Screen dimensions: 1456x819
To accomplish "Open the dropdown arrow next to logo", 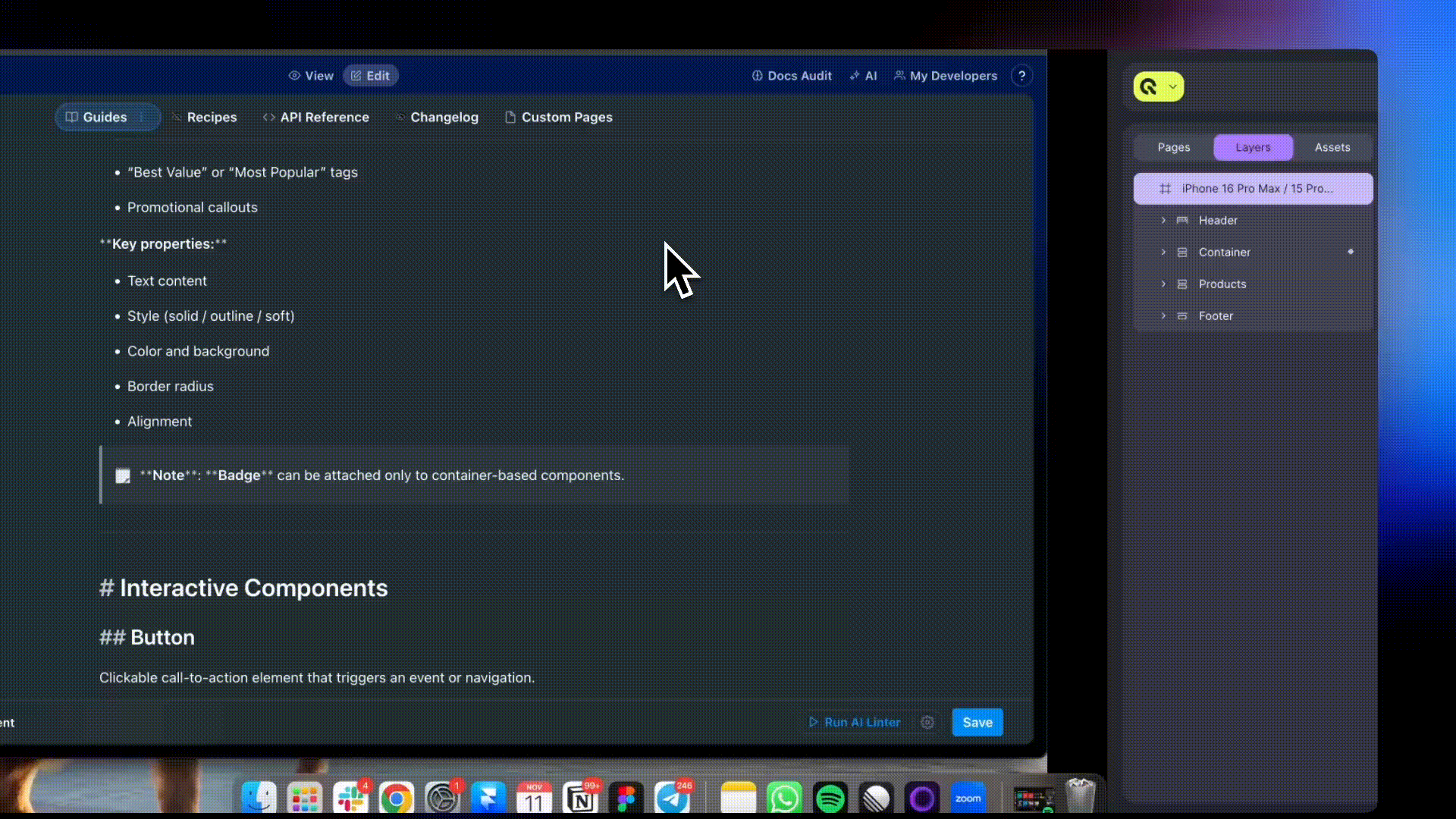I will click(x=1173, y=87).
